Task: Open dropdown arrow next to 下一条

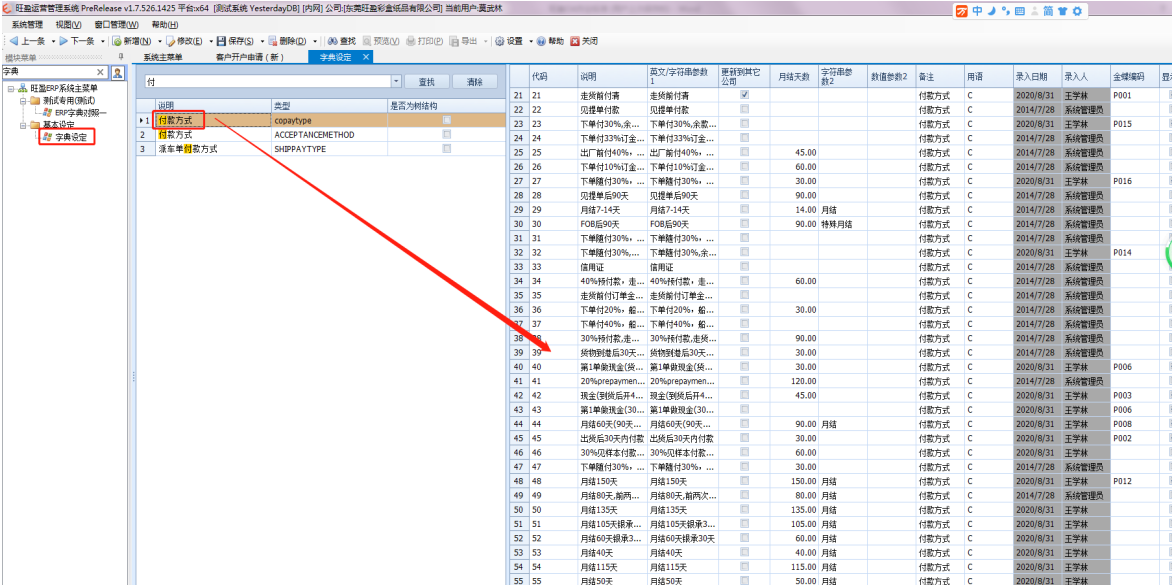Action: (x=102, y=41)
